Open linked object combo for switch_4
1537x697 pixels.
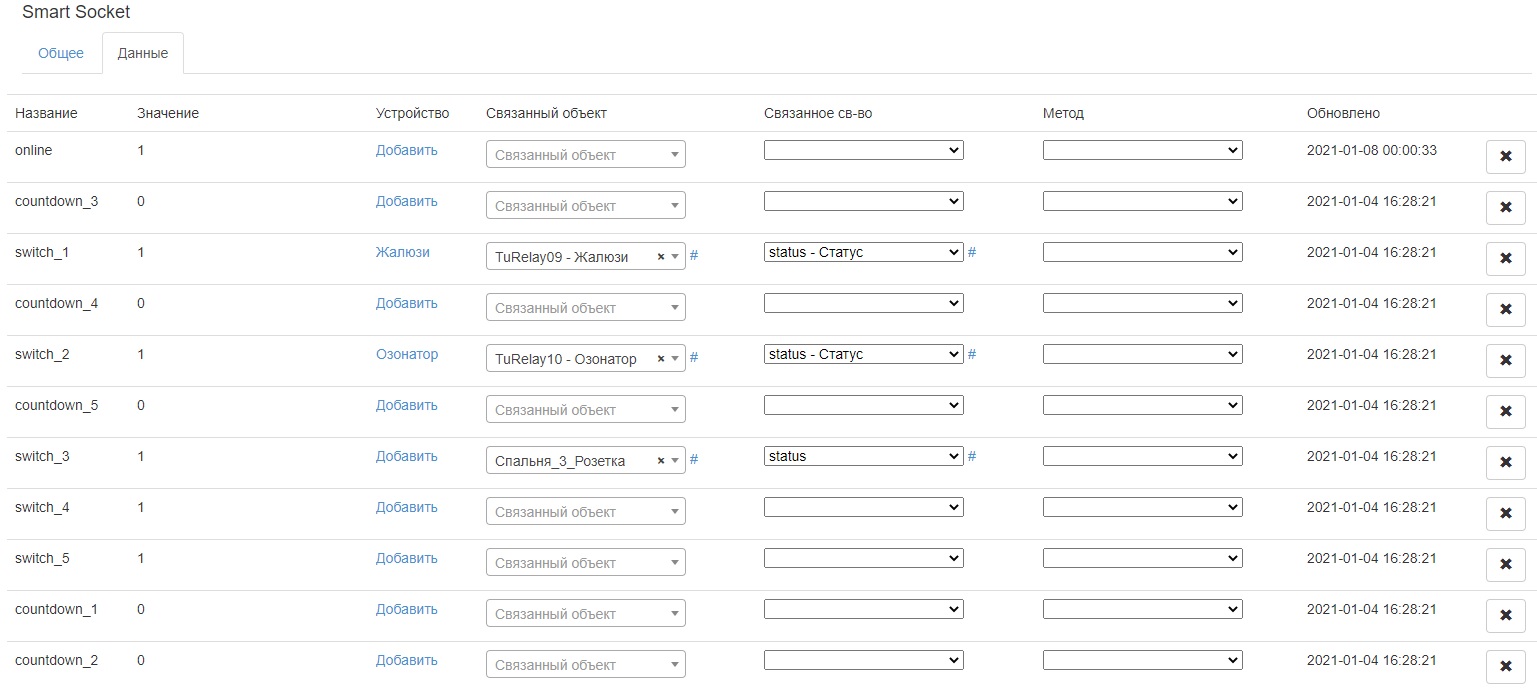tap(585, 512)
